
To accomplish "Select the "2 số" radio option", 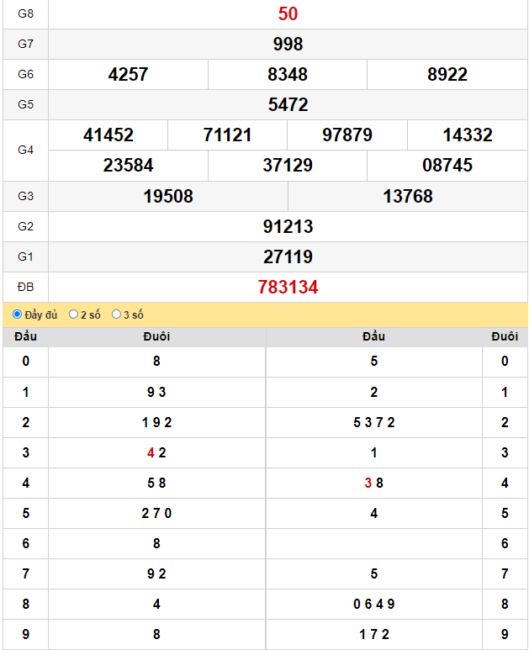I will 73,314.
